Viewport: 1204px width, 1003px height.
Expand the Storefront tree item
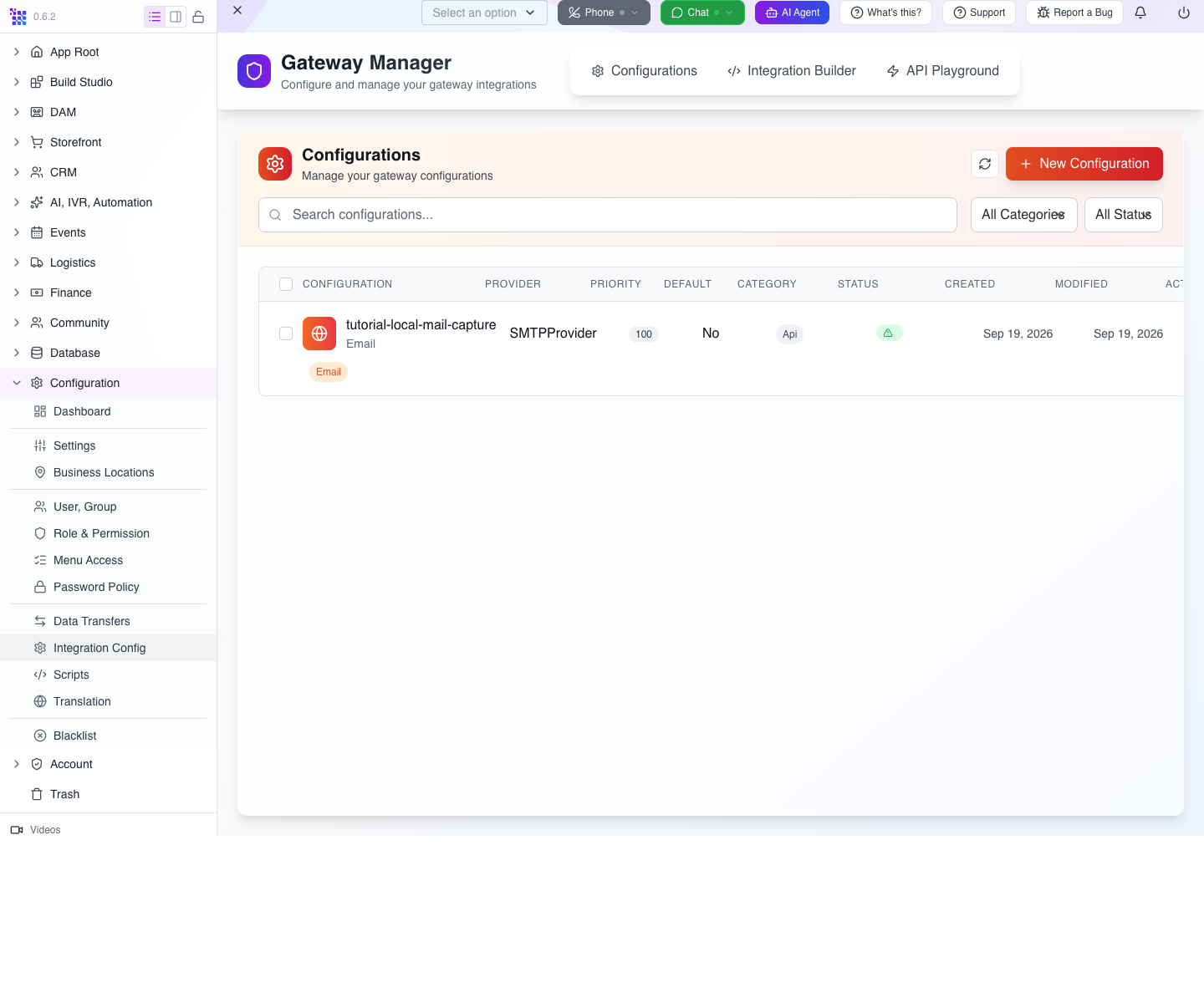[x=17, y=142]
